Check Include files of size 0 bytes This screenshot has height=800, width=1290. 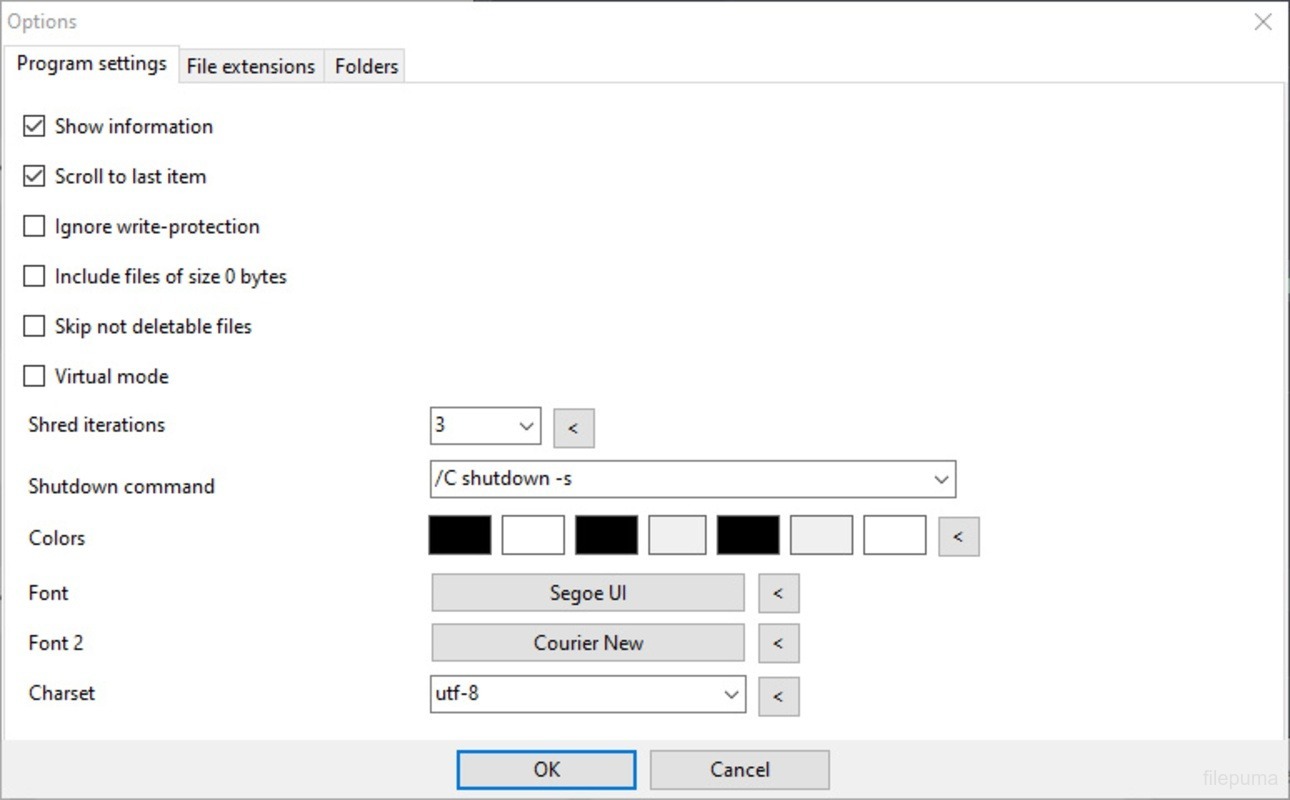[35, 276]
